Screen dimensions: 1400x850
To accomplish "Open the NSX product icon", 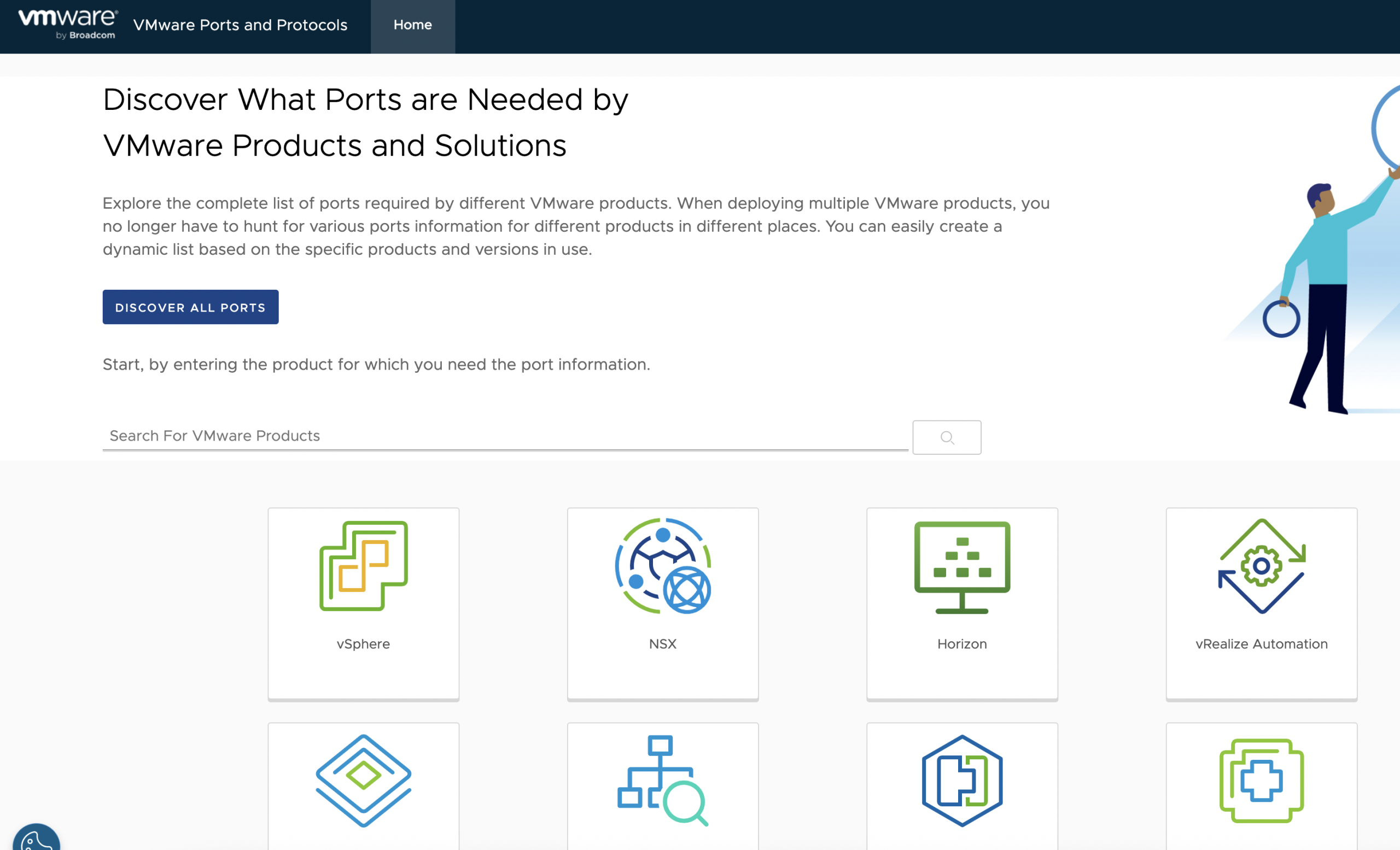I will (662, 566).
